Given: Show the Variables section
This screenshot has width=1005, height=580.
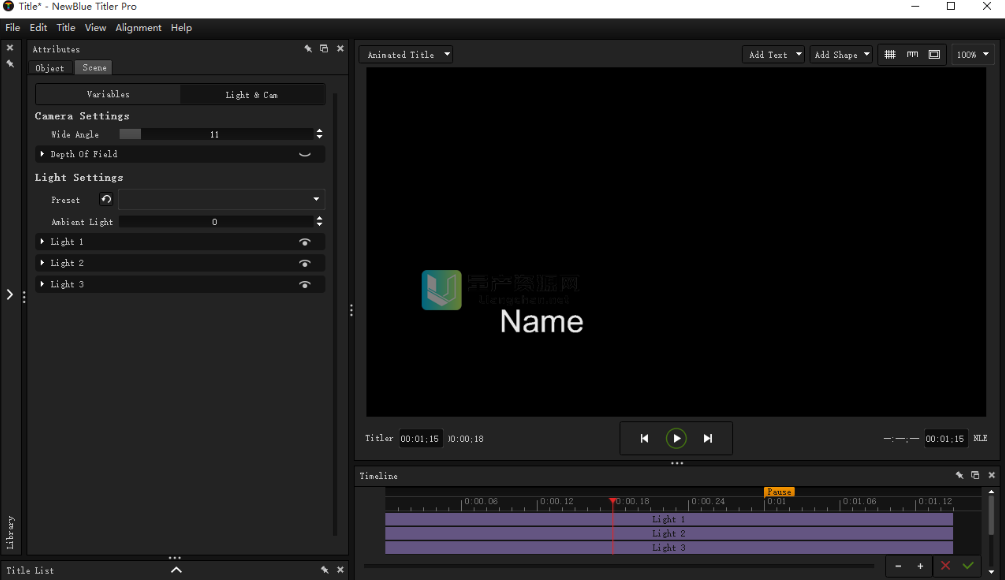Looking at the screenshot, I should 108,94.
